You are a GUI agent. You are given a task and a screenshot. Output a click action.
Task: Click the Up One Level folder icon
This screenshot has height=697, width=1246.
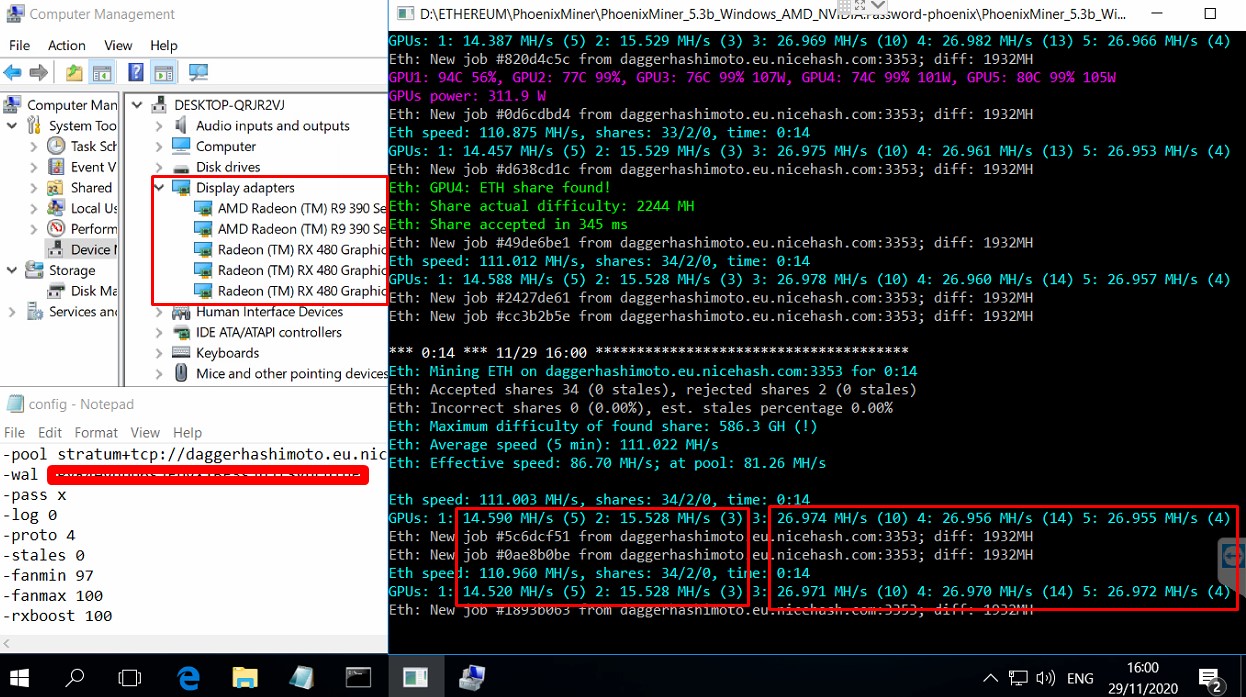[74, 73]
